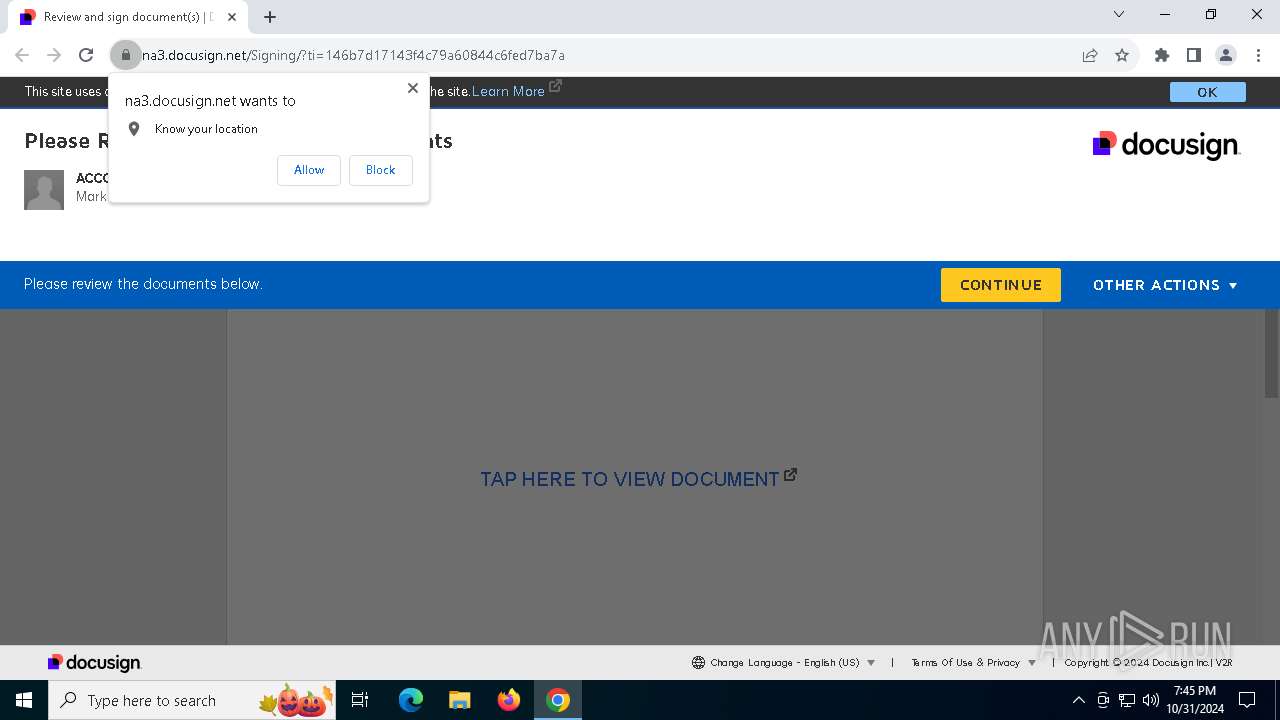Click the sender avatar placeholder image

(x=44, y=190)
